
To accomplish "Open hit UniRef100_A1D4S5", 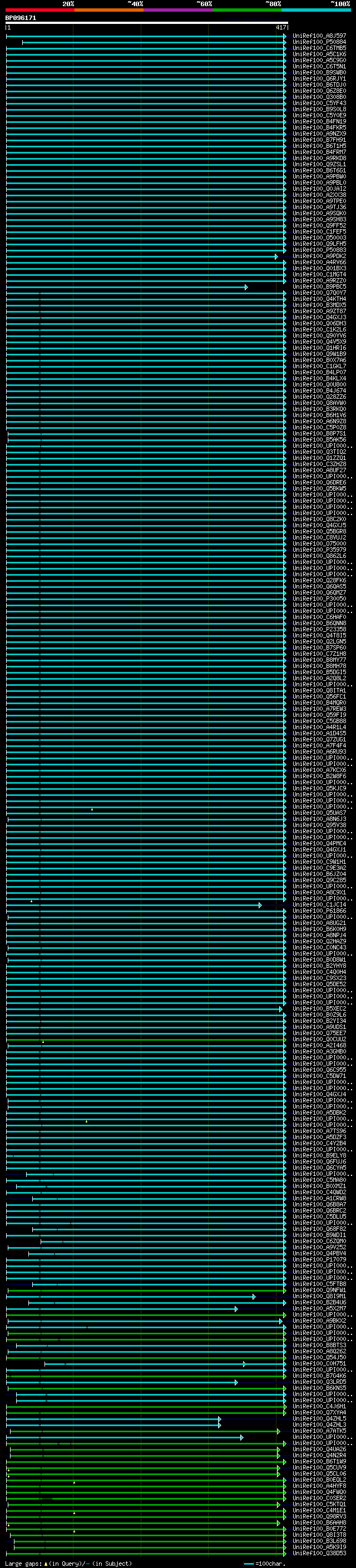I will [319, 734].
